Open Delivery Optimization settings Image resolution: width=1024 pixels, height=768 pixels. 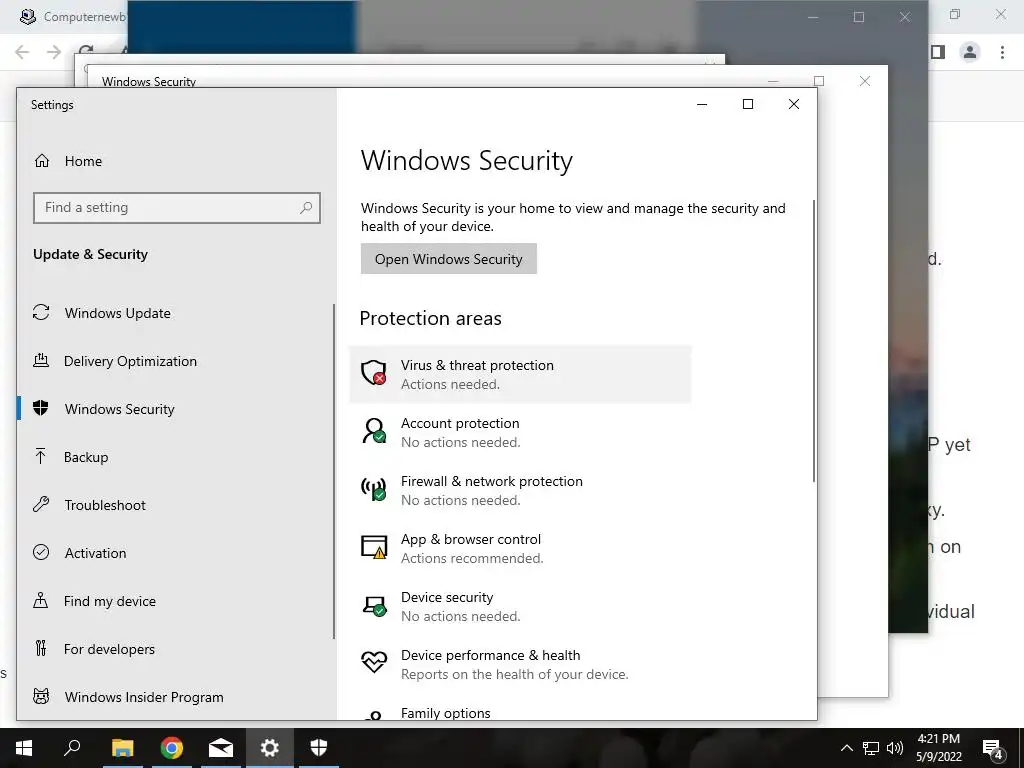pos(175,360)
